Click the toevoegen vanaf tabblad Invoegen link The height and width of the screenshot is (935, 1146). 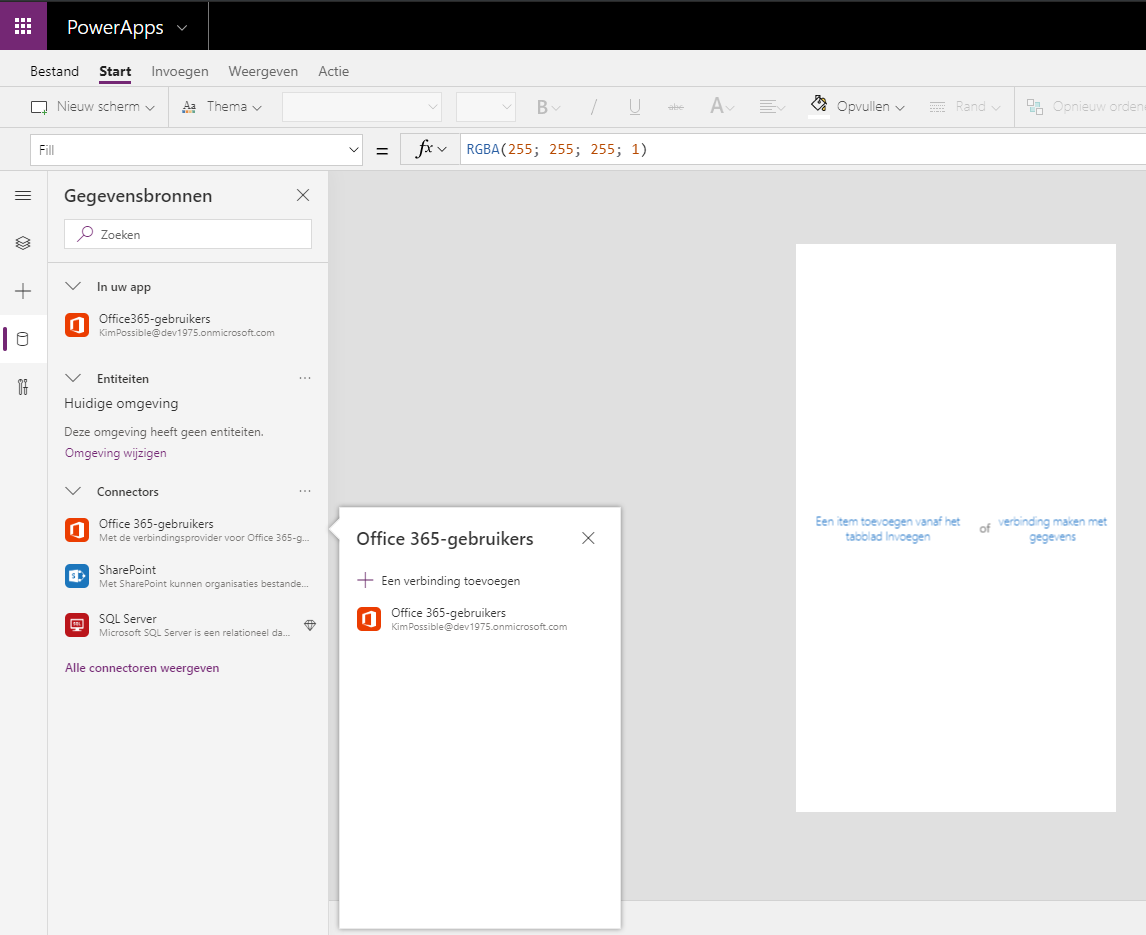887,529
